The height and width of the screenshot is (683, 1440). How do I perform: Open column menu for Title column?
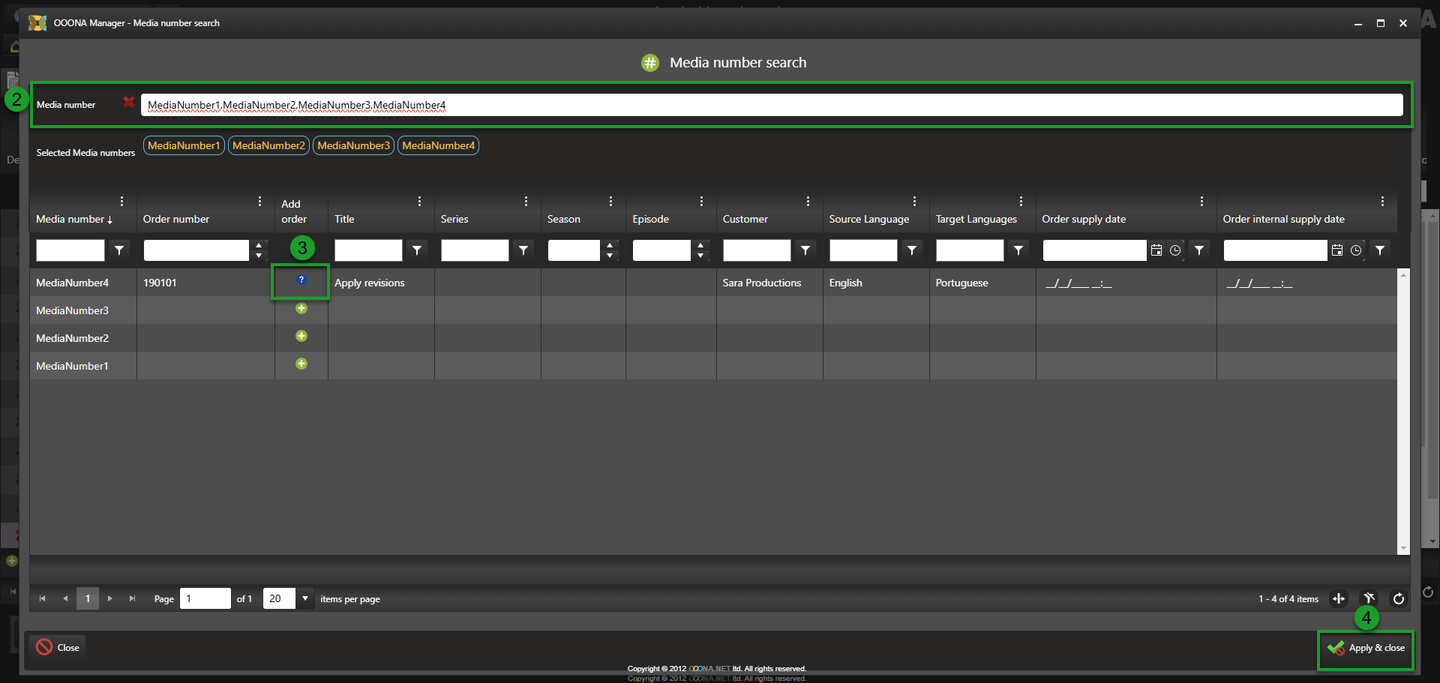pos(419,202)
